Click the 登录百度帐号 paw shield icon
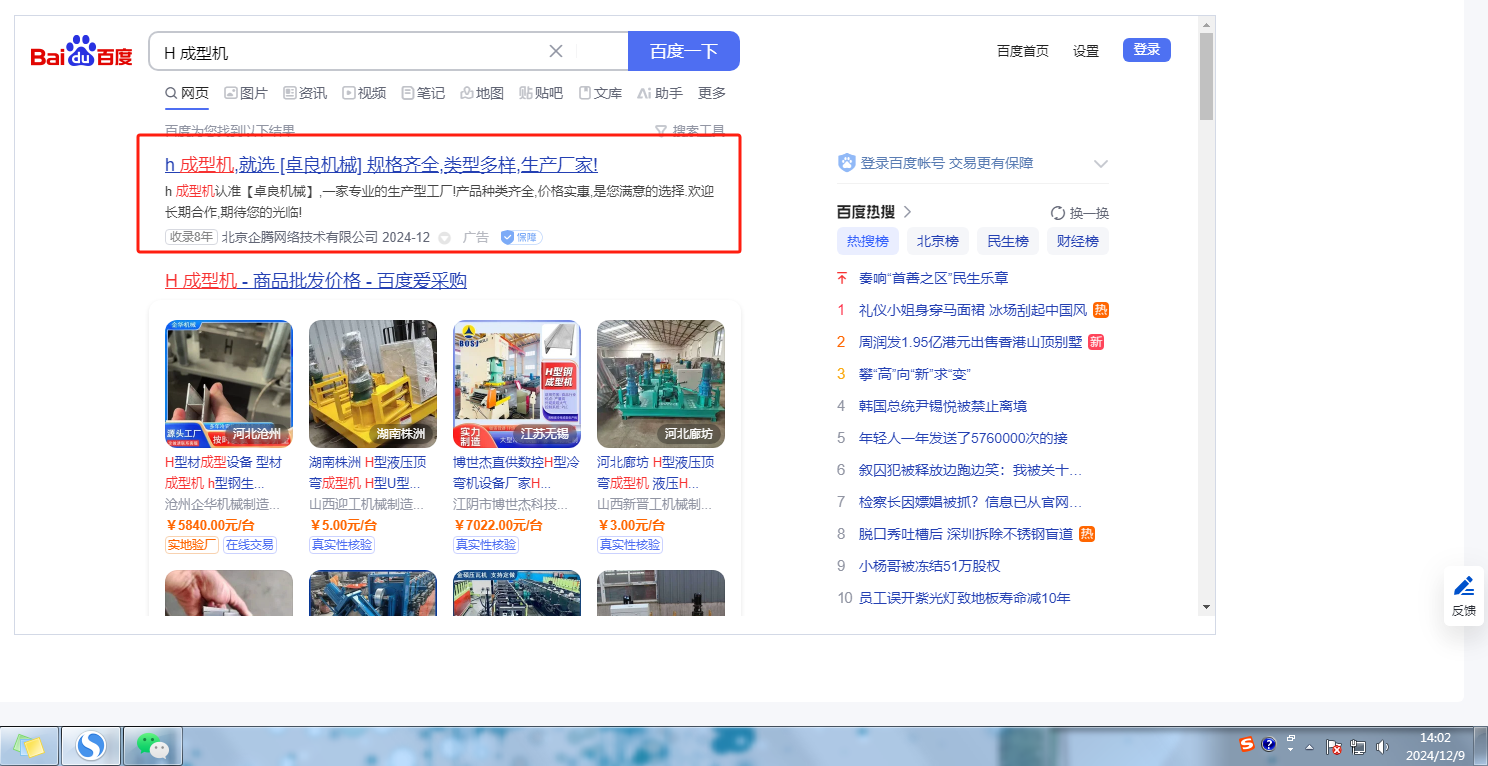This screenshot has width=1488, height=766. tap(846, 163)
